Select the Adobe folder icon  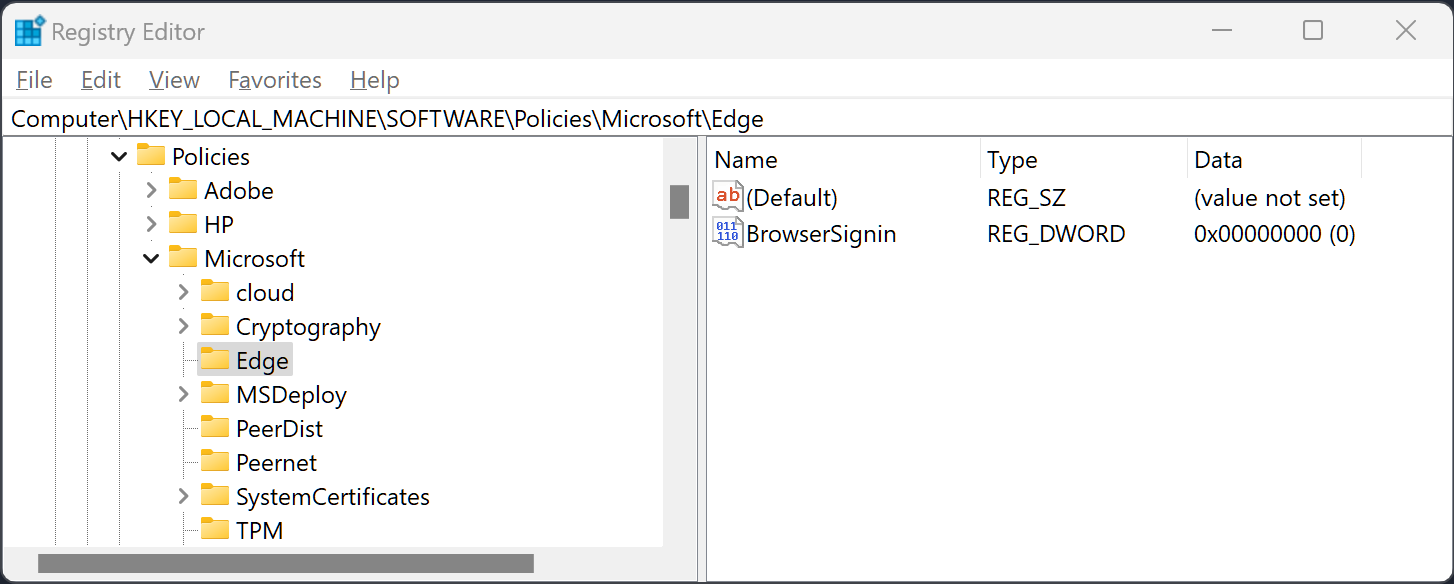[182, 190]
